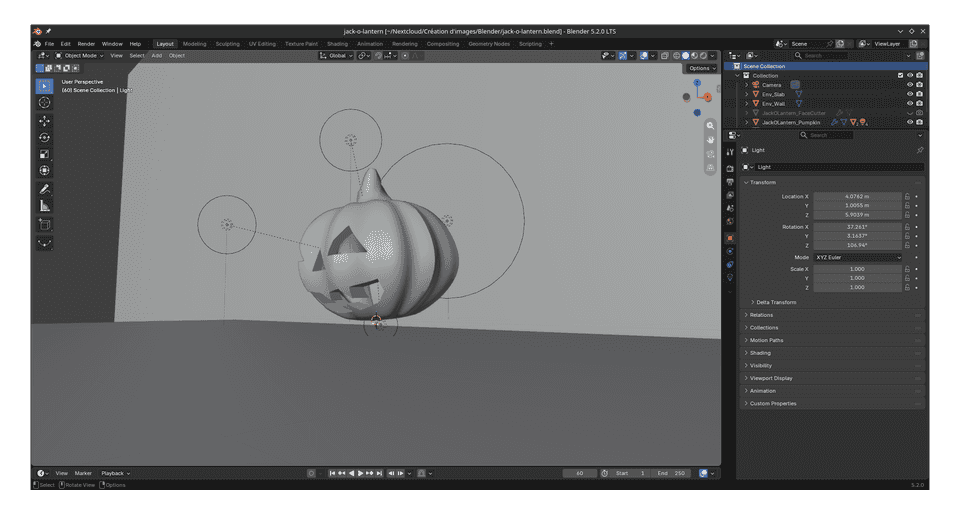This screenshot has width=960, height=526.
Task: Click the Z axis navigation gizmo handle
Action: [x=697, y=82]
